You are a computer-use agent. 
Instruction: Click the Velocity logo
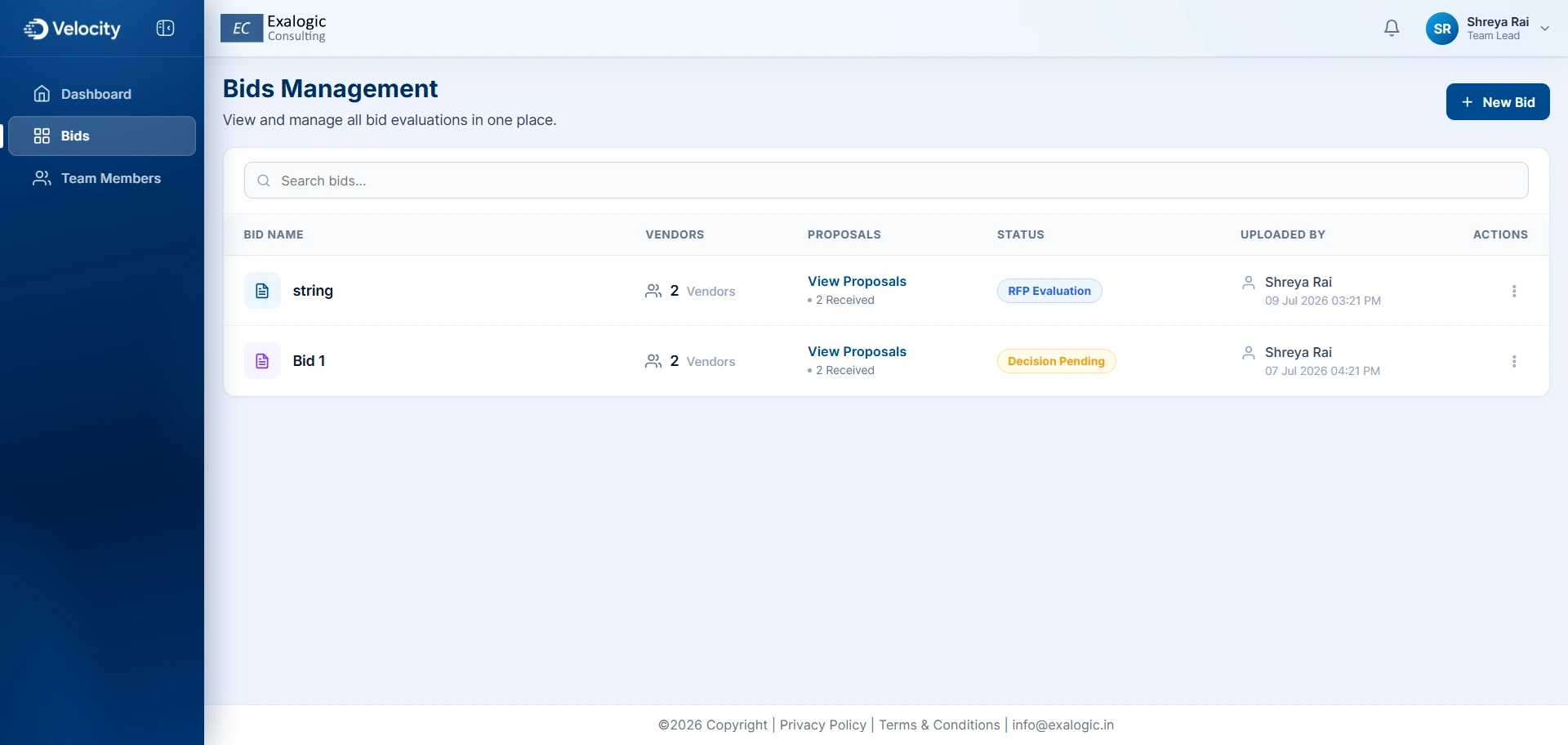[x=72, y=29]
